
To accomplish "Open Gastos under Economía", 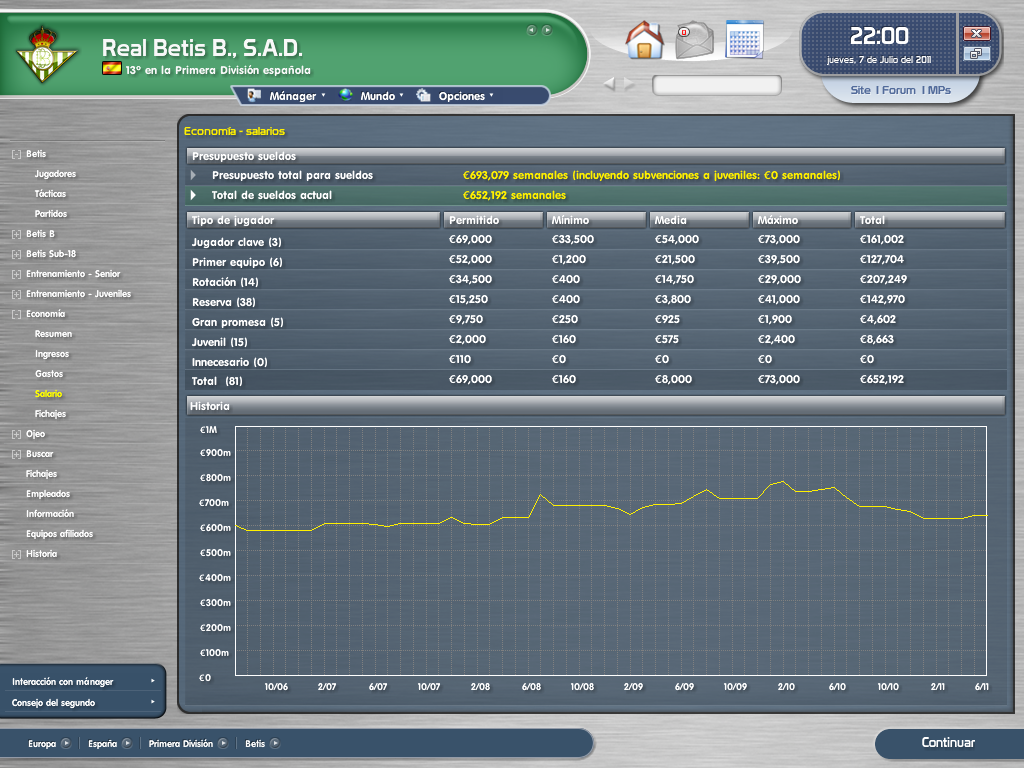I will click(49, 374).
